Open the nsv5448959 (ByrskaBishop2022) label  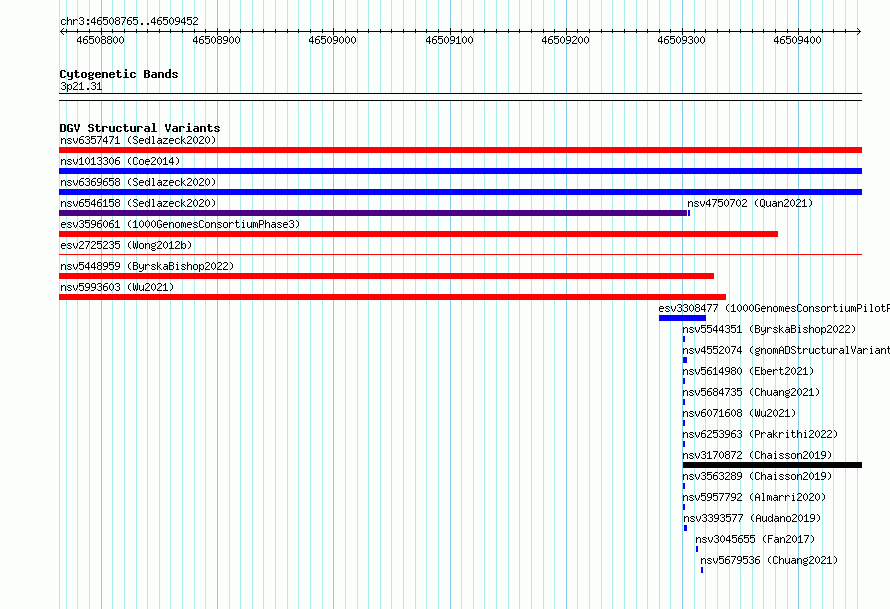147,266
